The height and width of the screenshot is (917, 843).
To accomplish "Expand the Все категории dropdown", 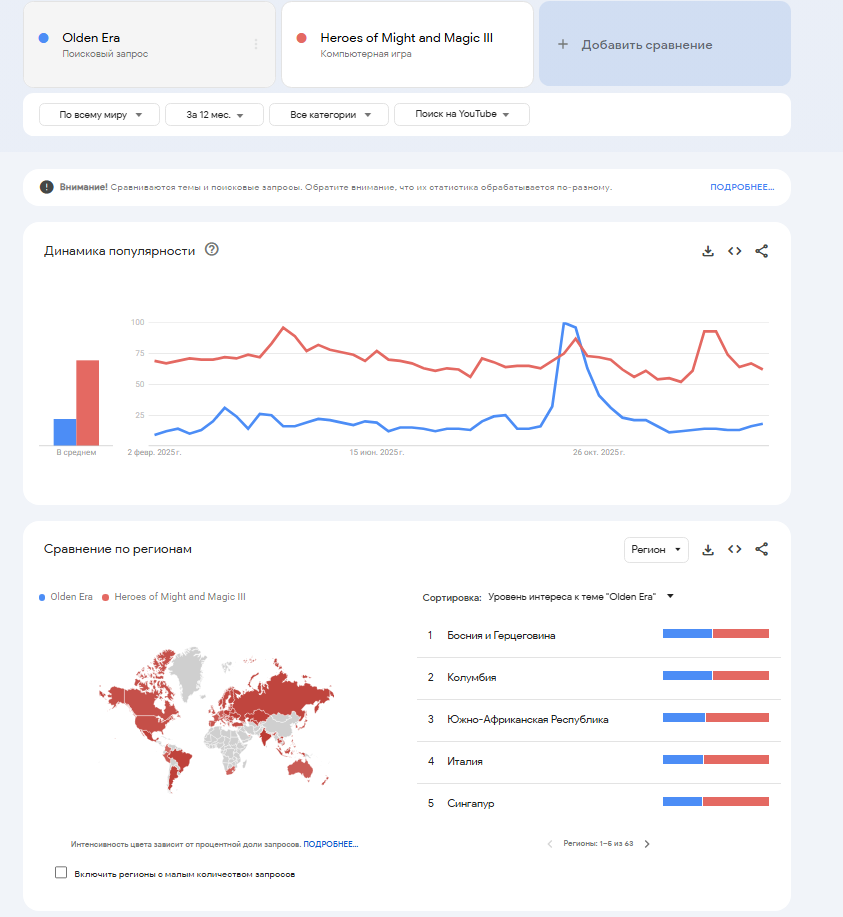I will pos(328,115).
